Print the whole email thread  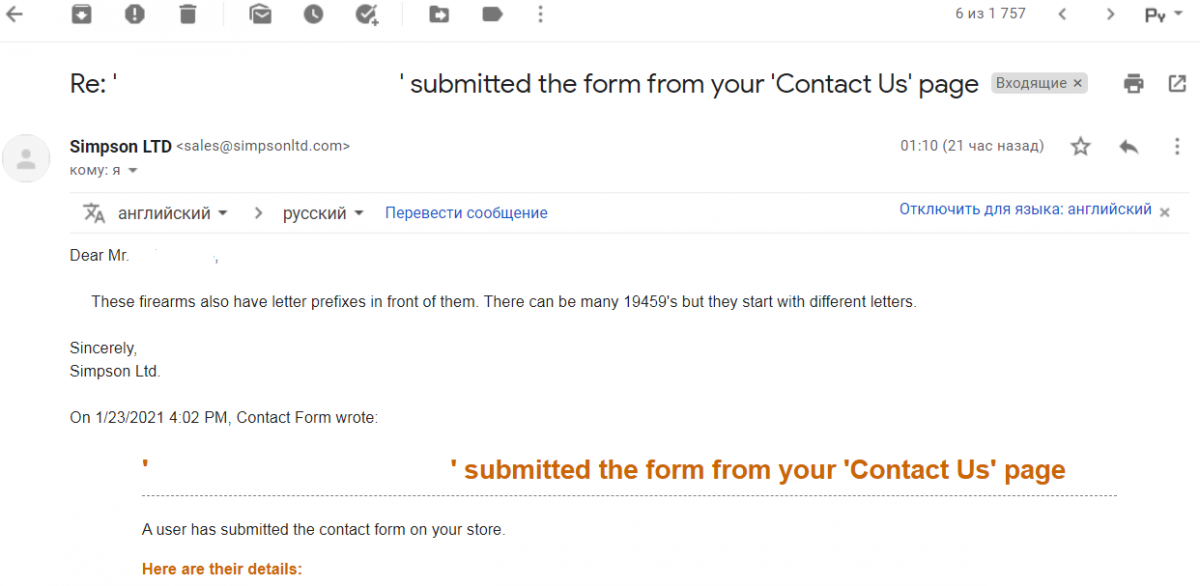coord(1133,84)
